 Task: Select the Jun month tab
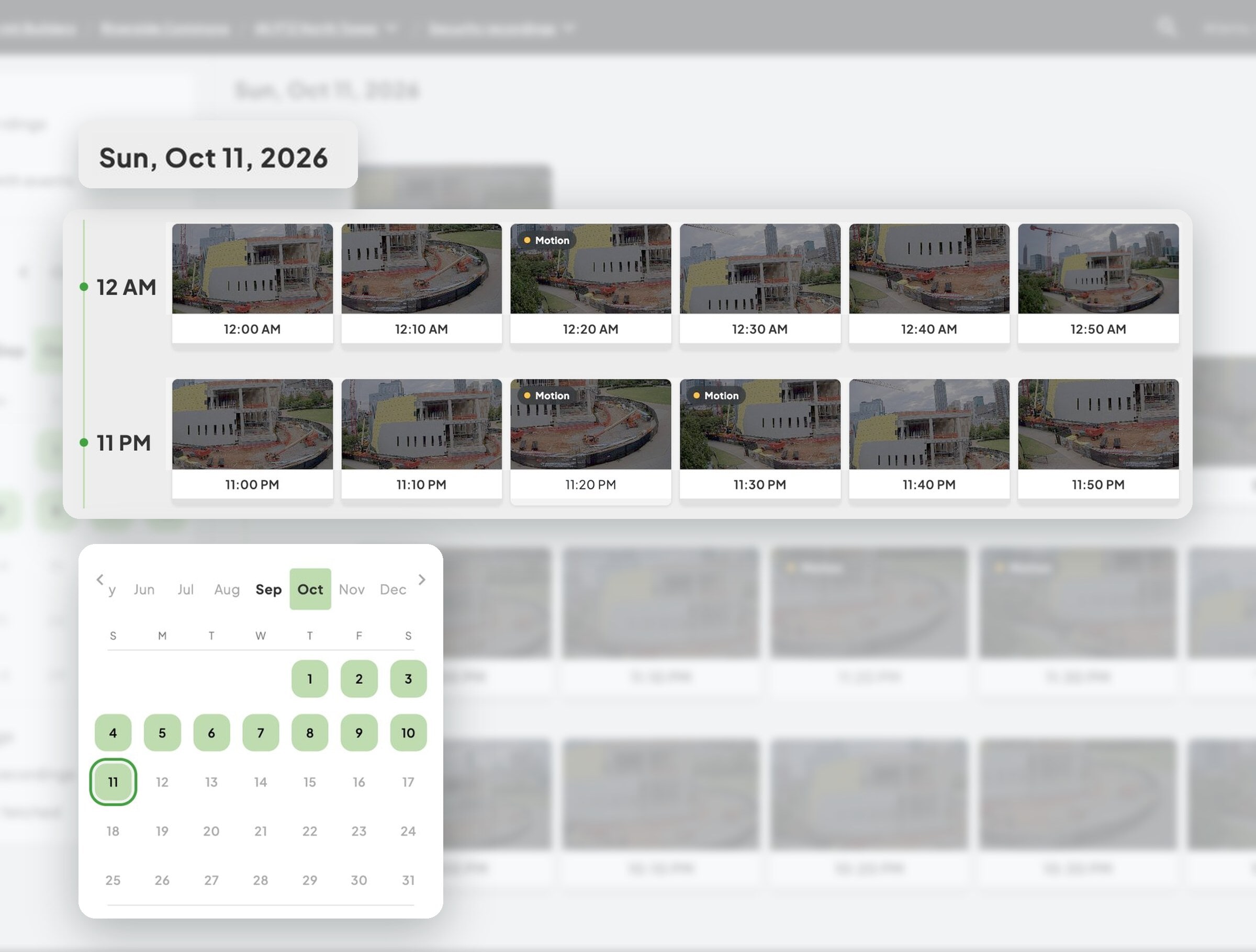144,590
